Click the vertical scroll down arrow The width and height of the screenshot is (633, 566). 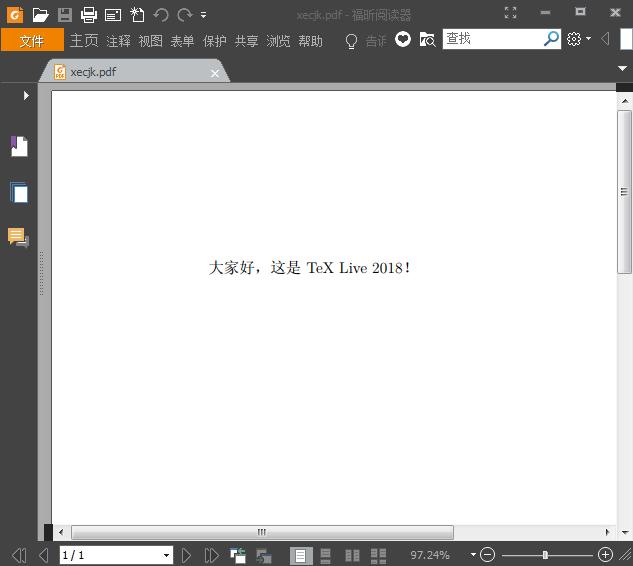[x=625, y=532]
